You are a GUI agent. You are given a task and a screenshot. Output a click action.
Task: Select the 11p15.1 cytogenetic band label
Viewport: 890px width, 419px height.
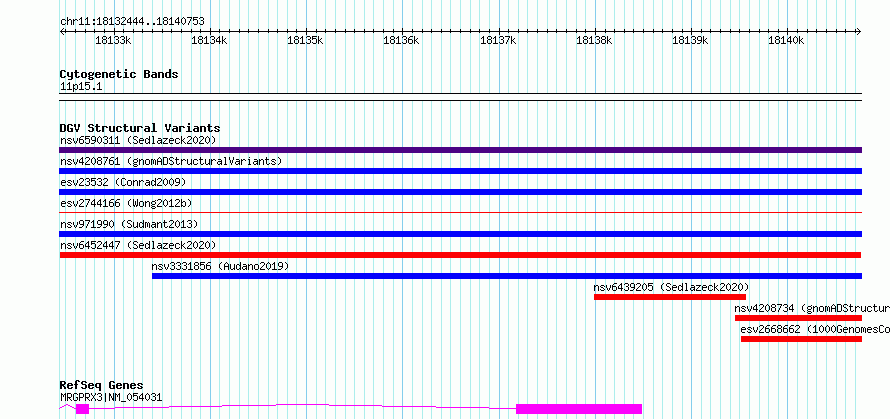pyautogui.click(x=81, y=87)
